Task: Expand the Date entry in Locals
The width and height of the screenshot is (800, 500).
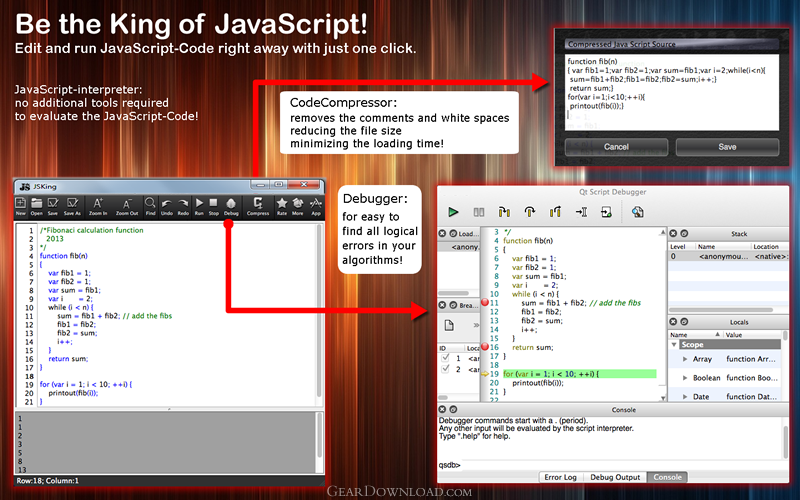Action: click(x=685, y=396)
